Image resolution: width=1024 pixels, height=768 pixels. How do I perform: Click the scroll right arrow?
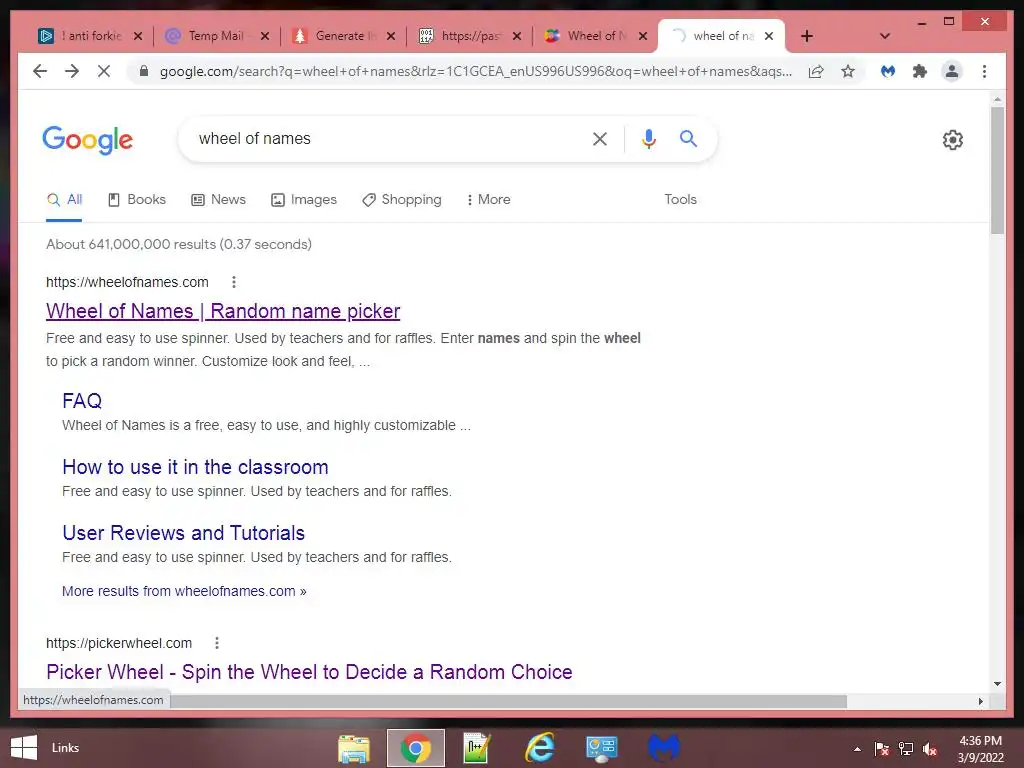coord(980,701)
